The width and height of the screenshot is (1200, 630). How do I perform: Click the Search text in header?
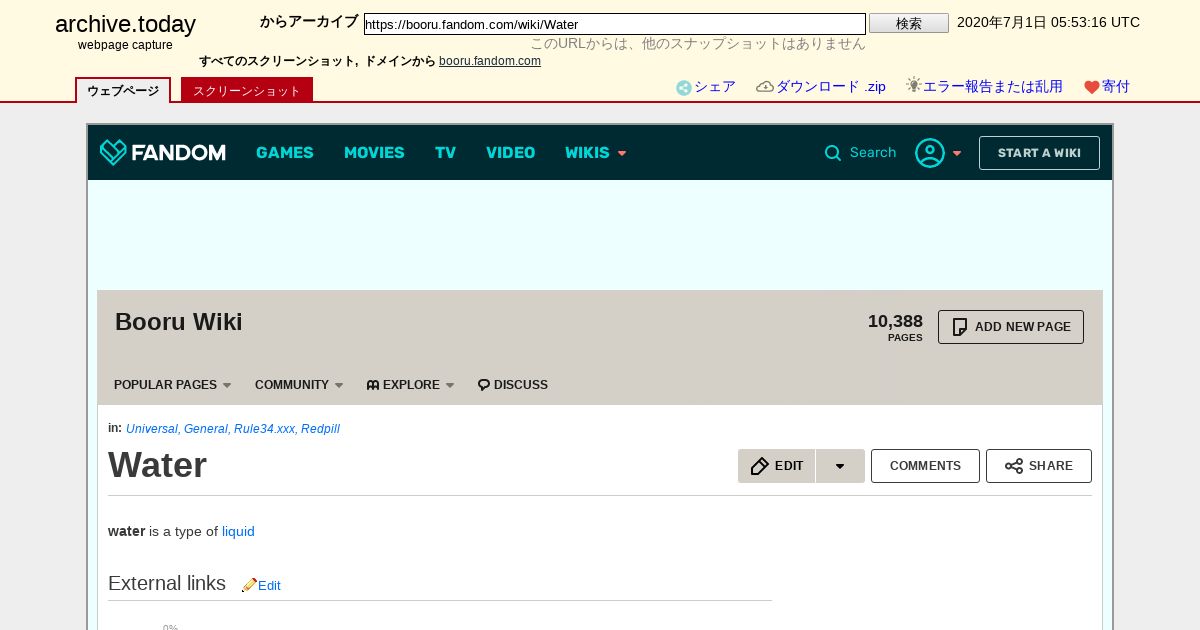click(x=873, y=153)
